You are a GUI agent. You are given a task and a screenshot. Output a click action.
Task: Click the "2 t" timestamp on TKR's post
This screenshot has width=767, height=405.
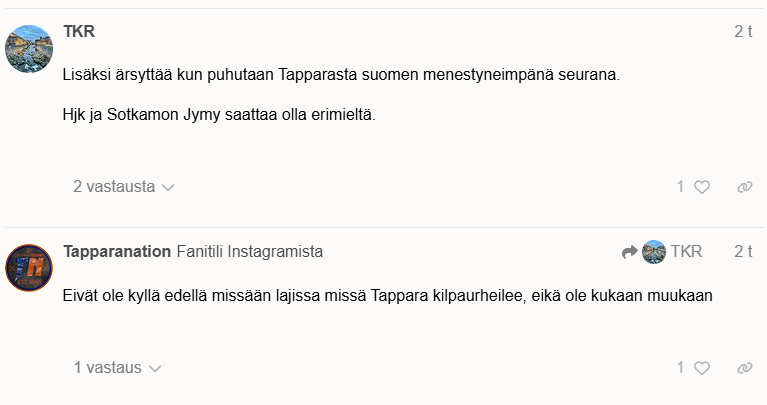[743, 31]
